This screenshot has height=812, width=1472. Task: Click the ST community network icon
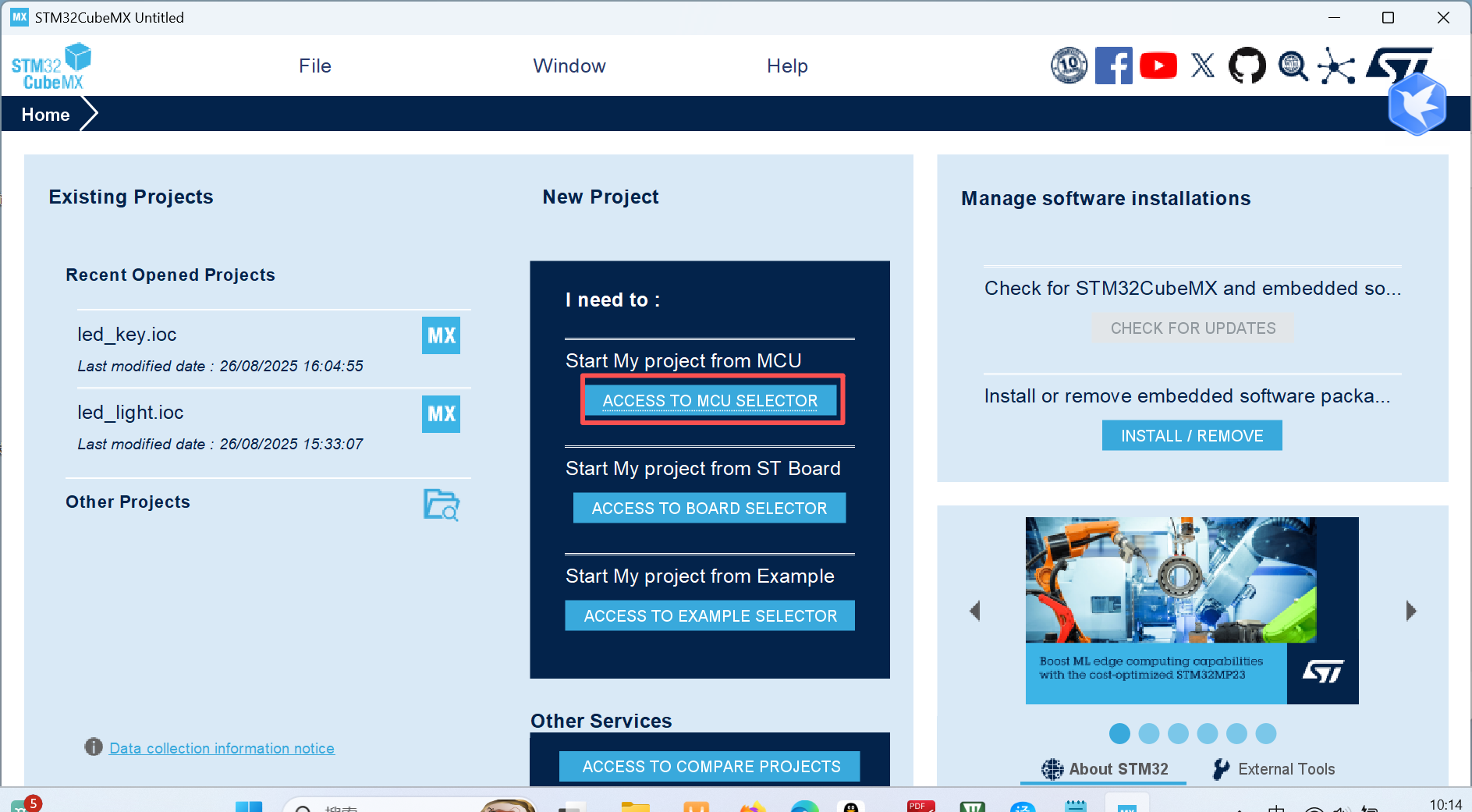pos(1336,66)
